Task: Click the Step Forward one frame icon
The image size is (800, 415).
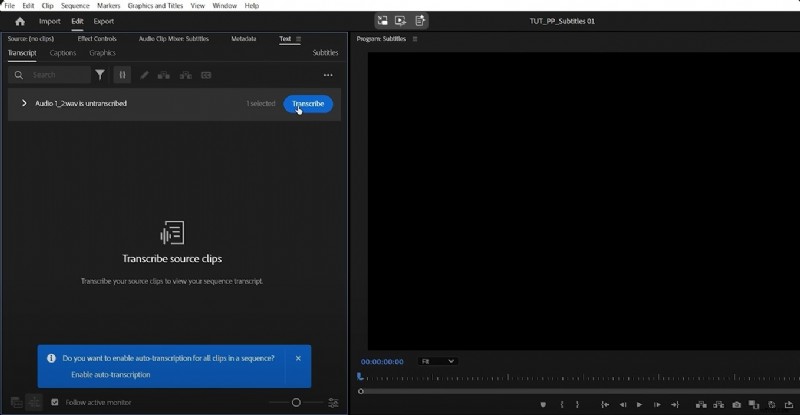Action: click(657, 405)
